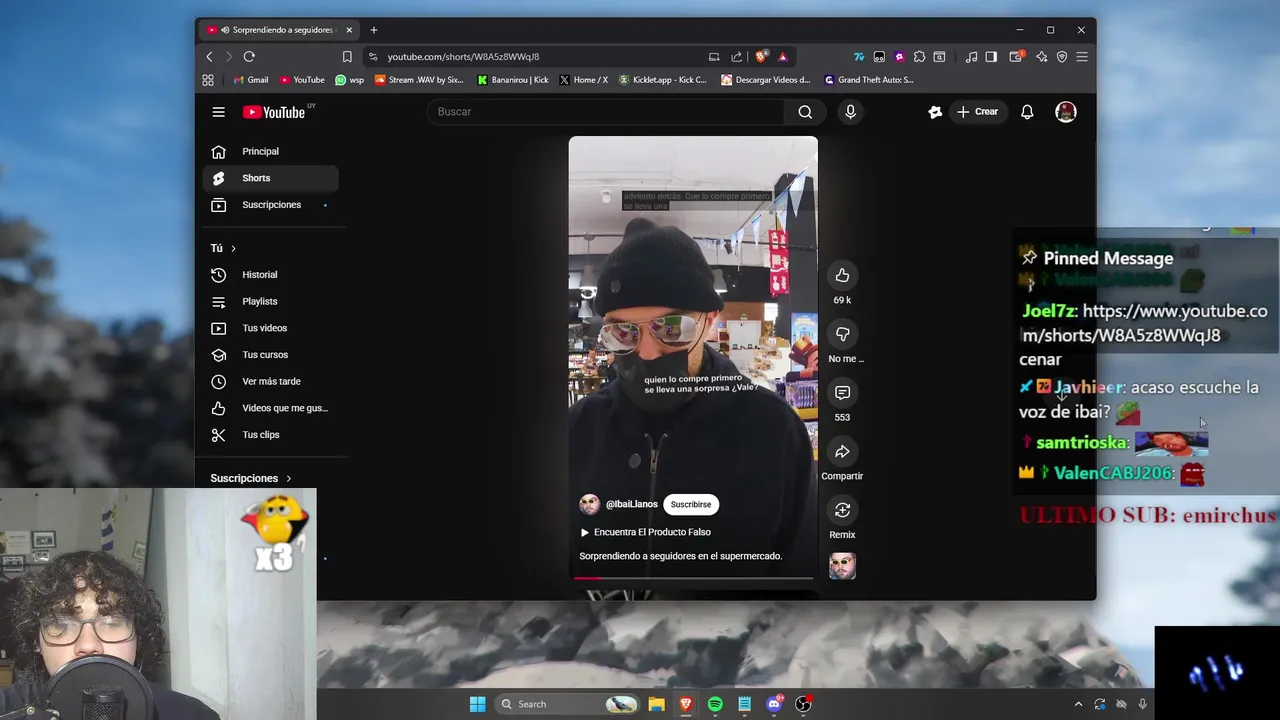1280x720 pixels.
Task: Open File Explorer from the taskbar
Action: tap(656, 704)
